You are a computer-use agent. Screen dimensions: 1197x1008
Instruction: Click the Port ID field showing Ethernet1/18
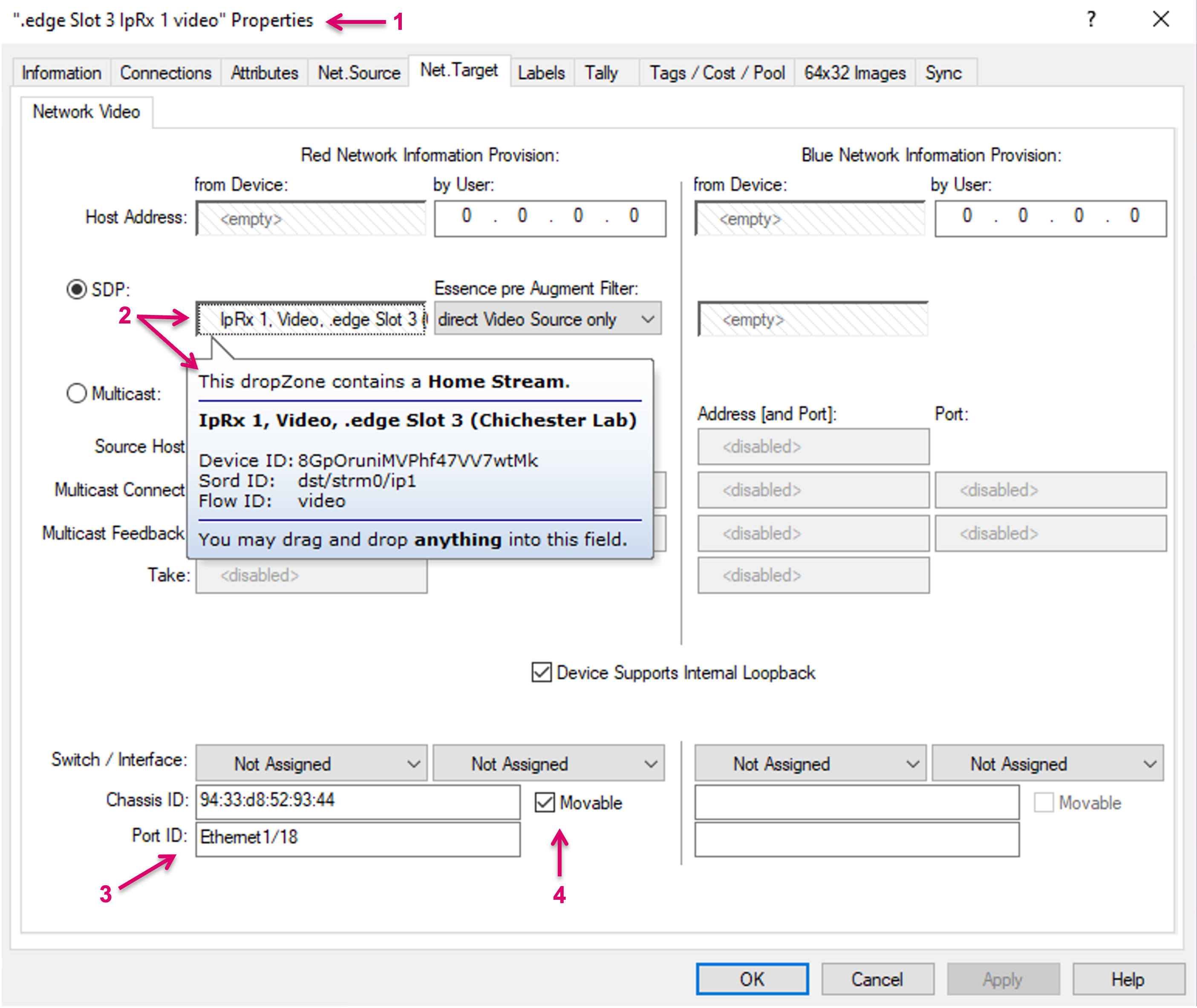point(357,838)
